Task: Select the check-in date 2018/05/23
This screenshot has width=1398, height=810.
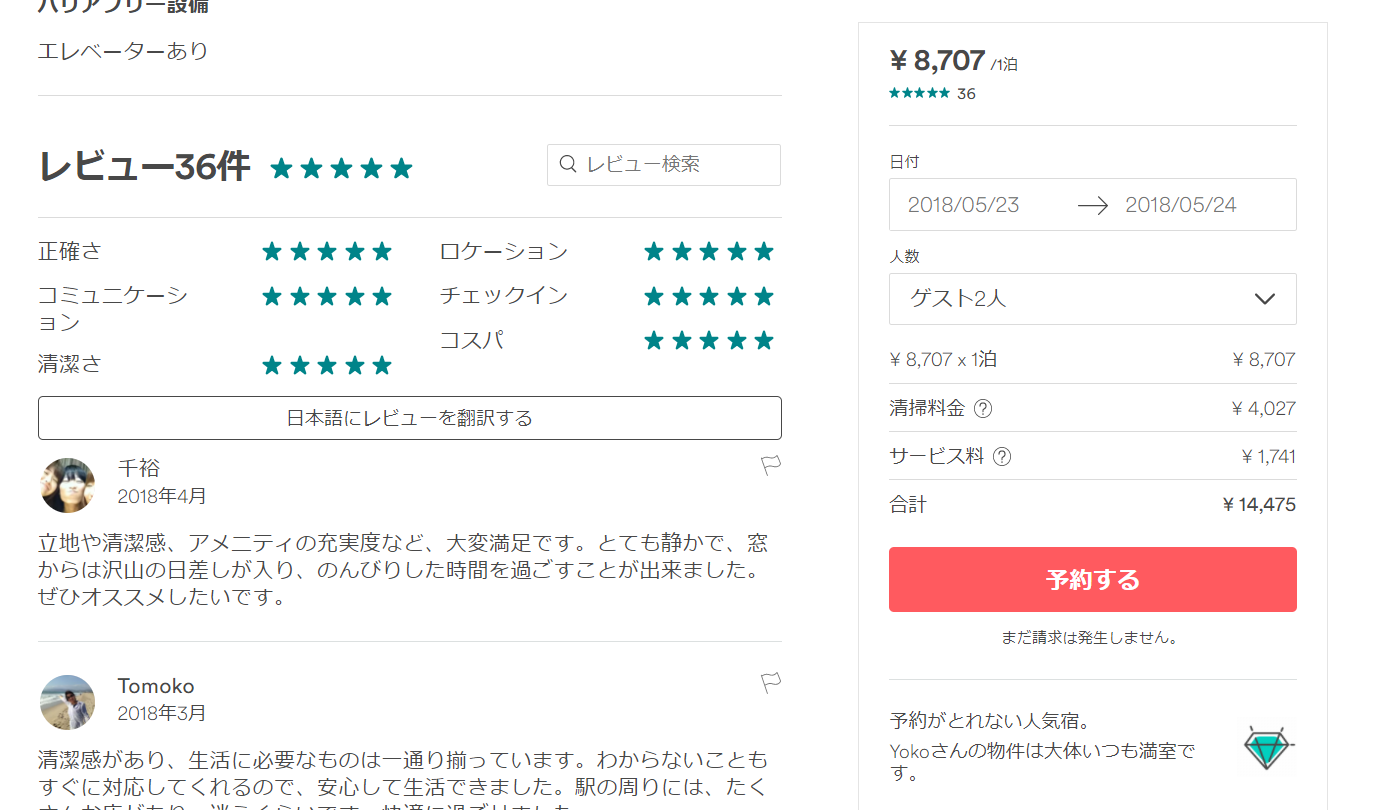Action: (x=963, y=205)
